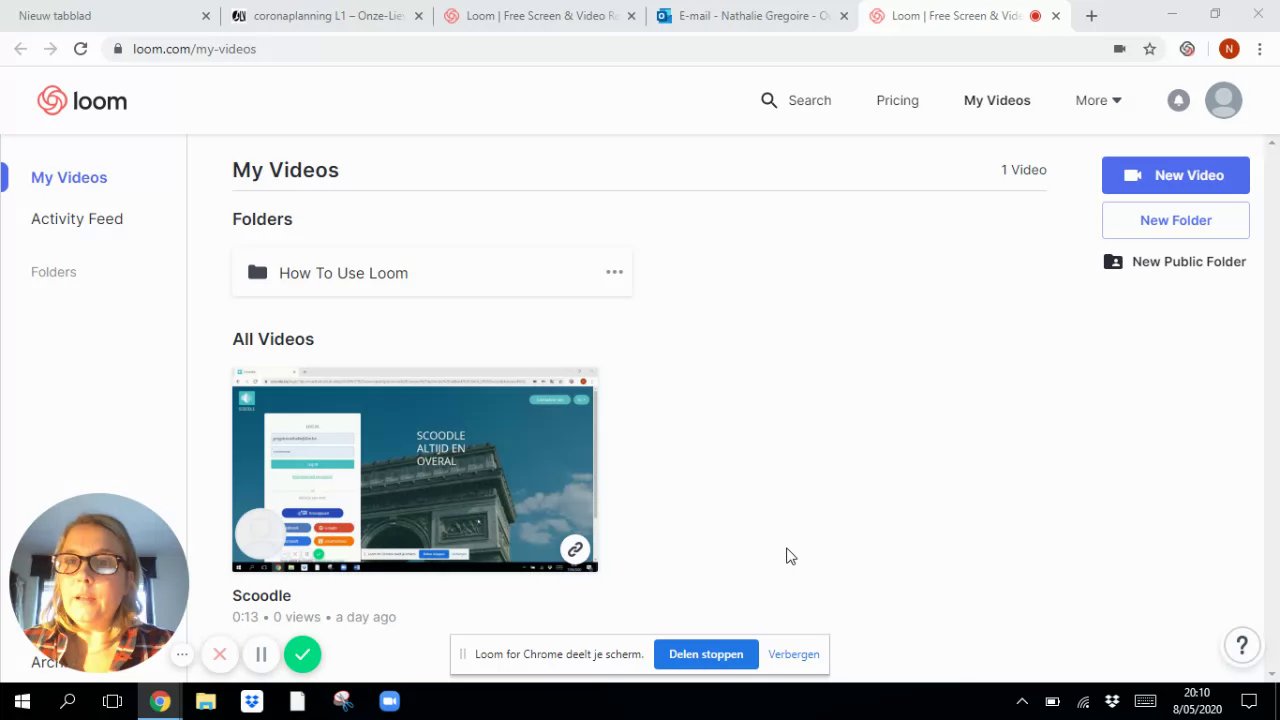
Task: Open Windows Start menu
Action: tap(22, 701)
